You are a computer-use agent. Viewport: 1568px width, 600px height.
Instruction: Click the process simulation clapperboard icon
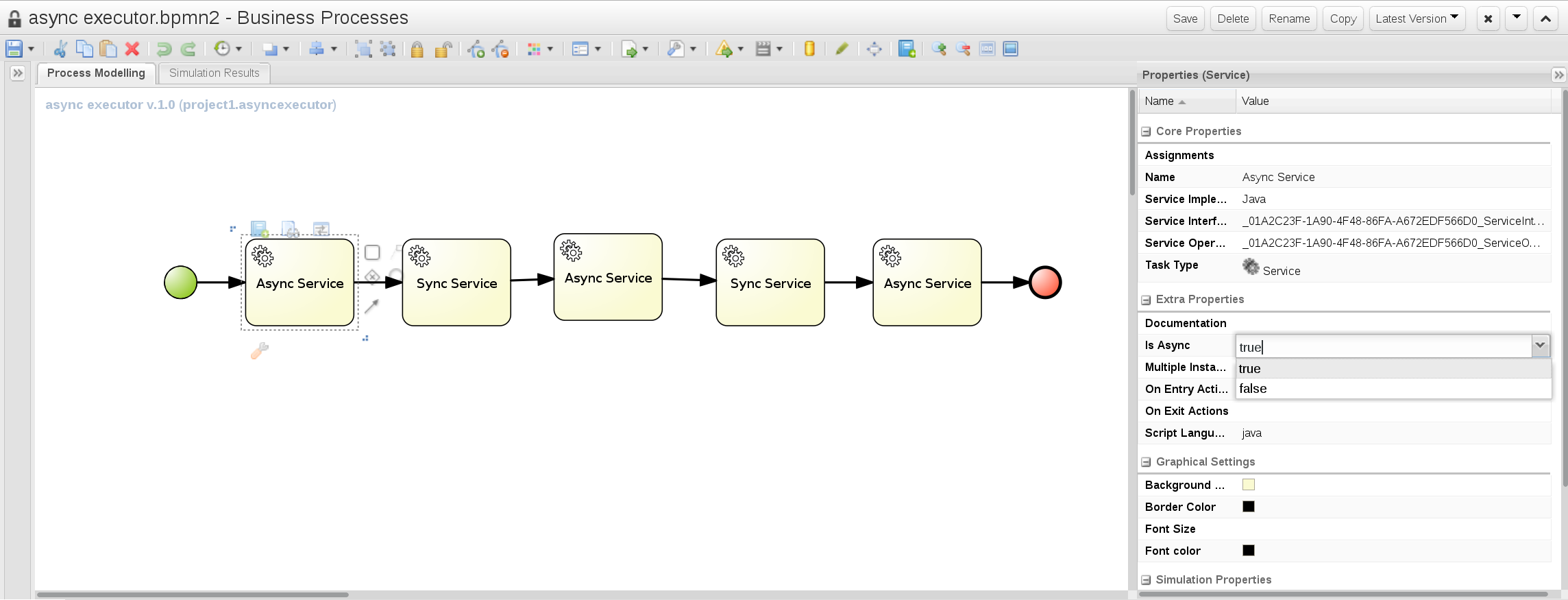pyautogui.click(x=763, y=49)
